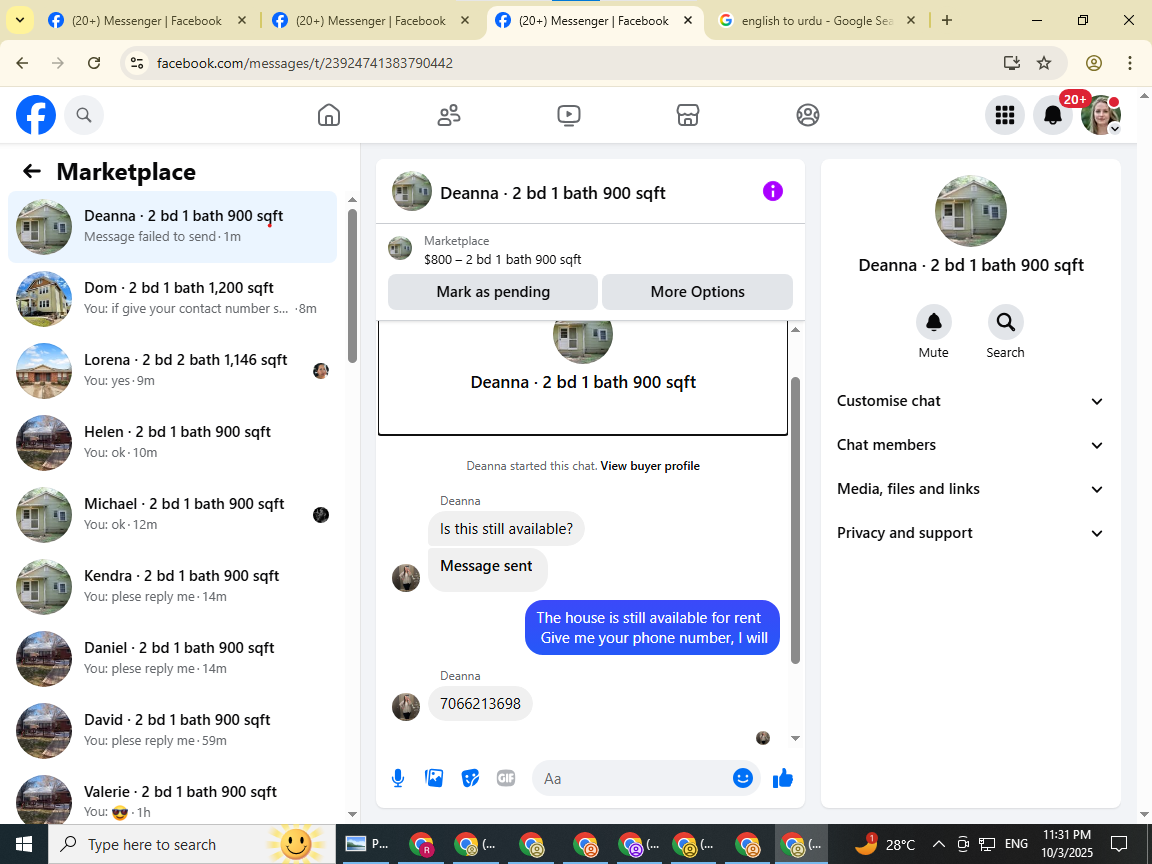Open Deanna conversation in list
1152x864 pixels.
tap(173, 226)
